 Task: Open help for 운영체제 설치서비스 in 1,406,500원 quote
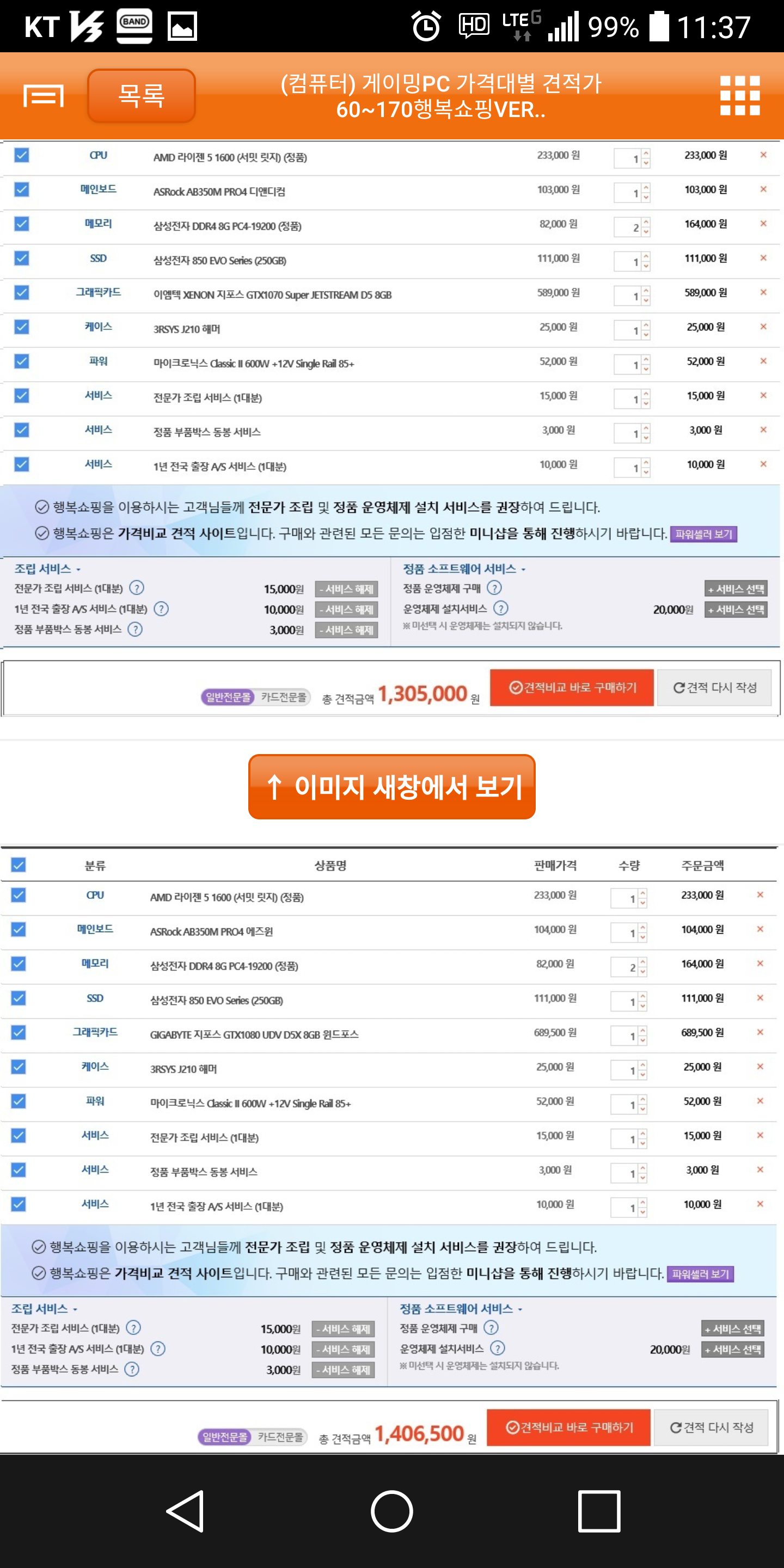[x=498, y=1348]
